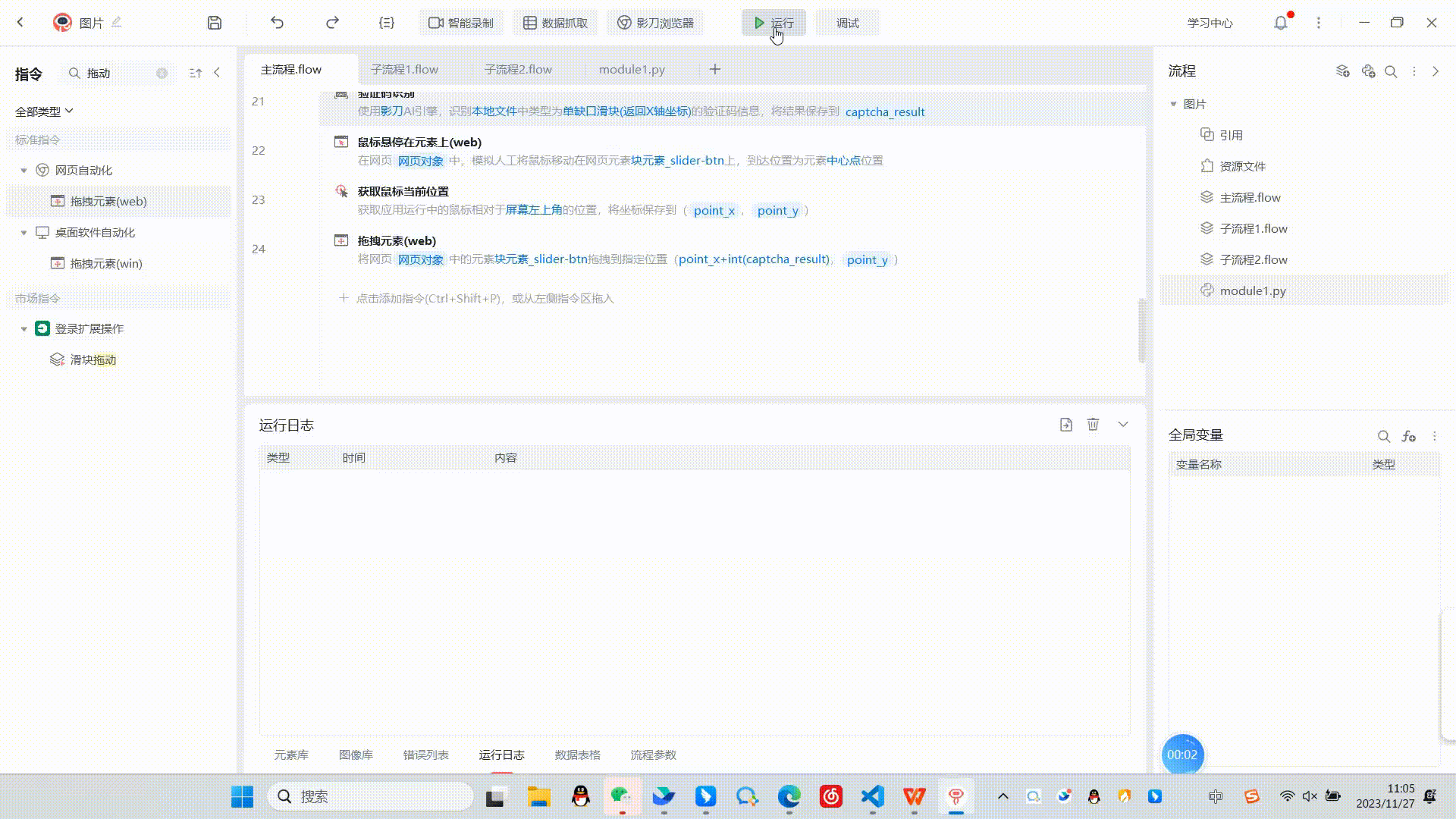Screen dimensions: 1456x819
Task: Click the undo arrow icon
Action: [277, 23]
